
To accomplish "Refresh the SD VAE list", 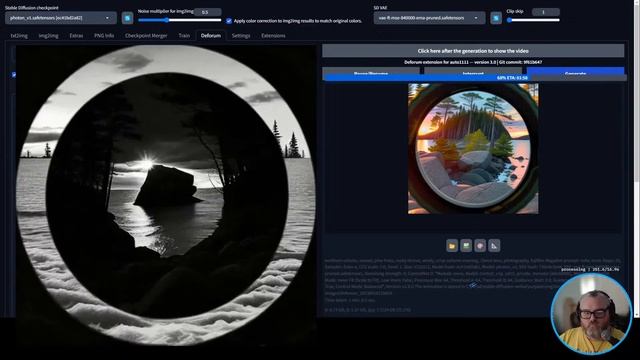I will (x=496, y=18).
